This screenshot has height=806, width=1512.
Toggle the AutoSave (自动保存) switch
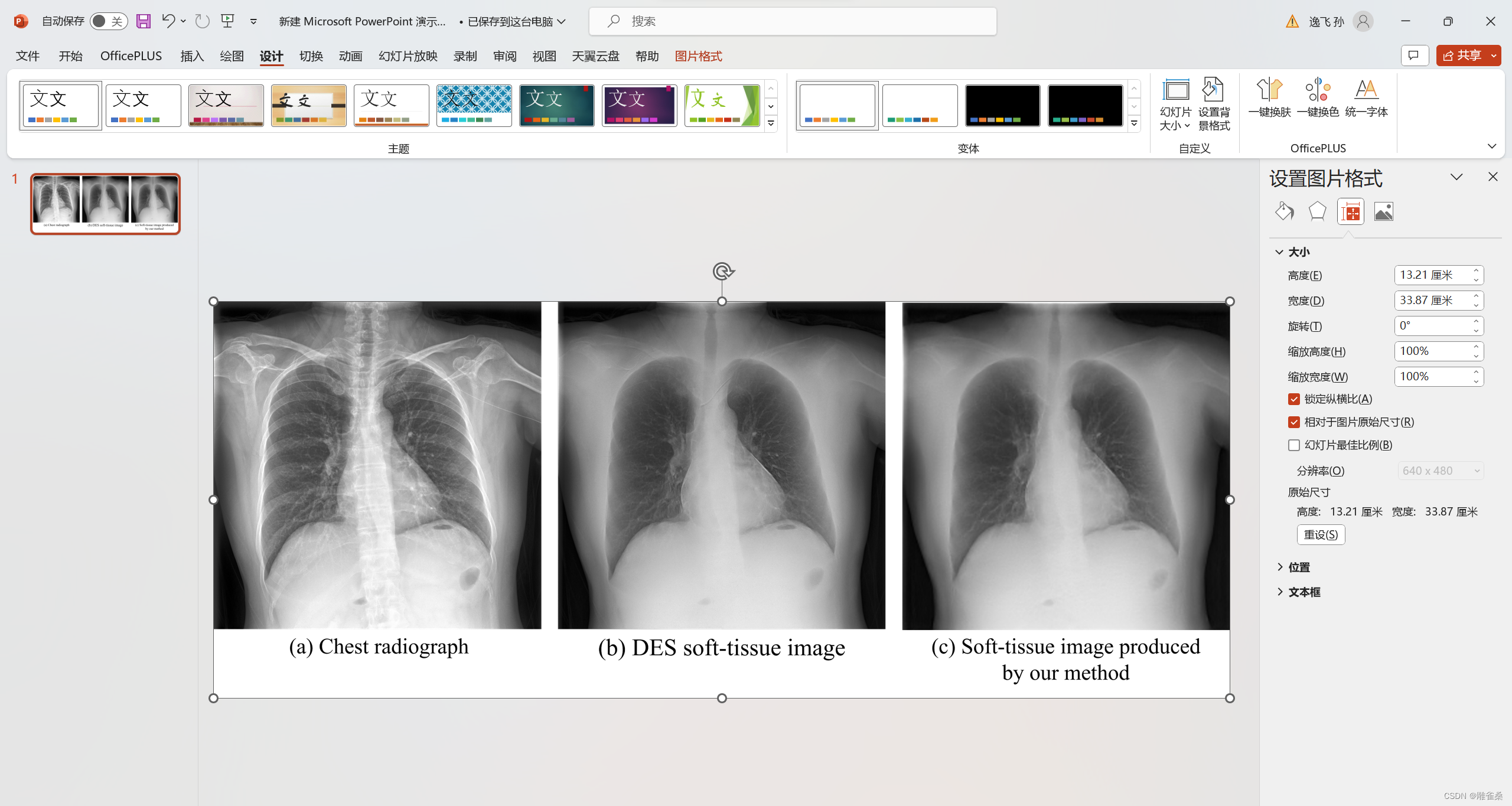(109, 21)
